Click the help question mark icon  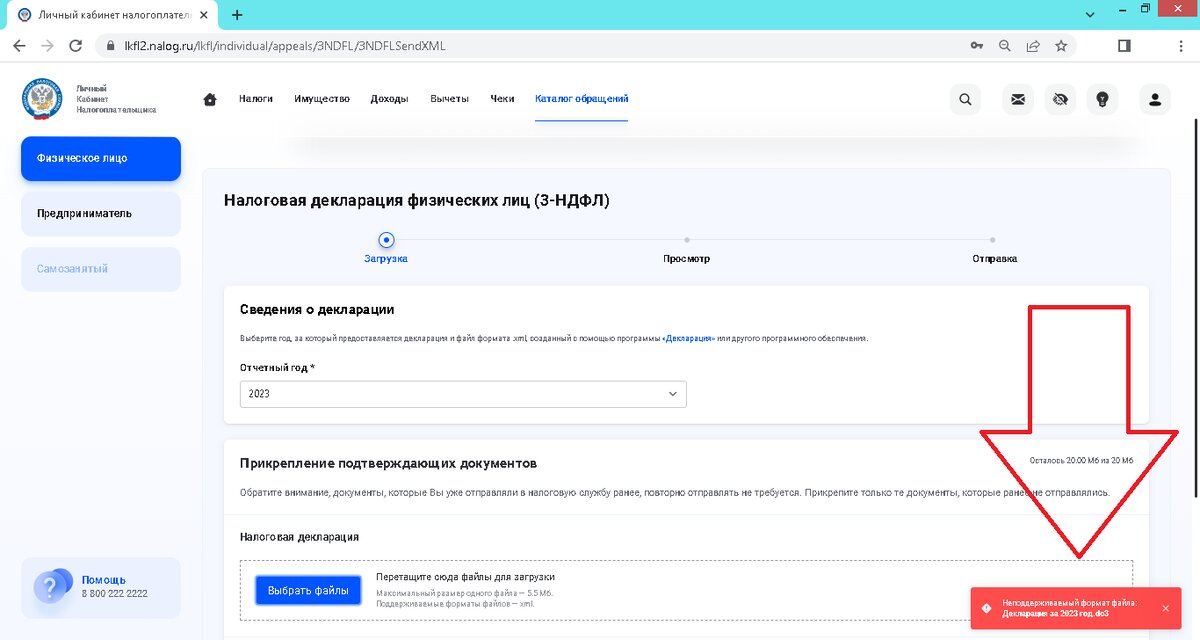pyautogui.click(x=51, y=585)
